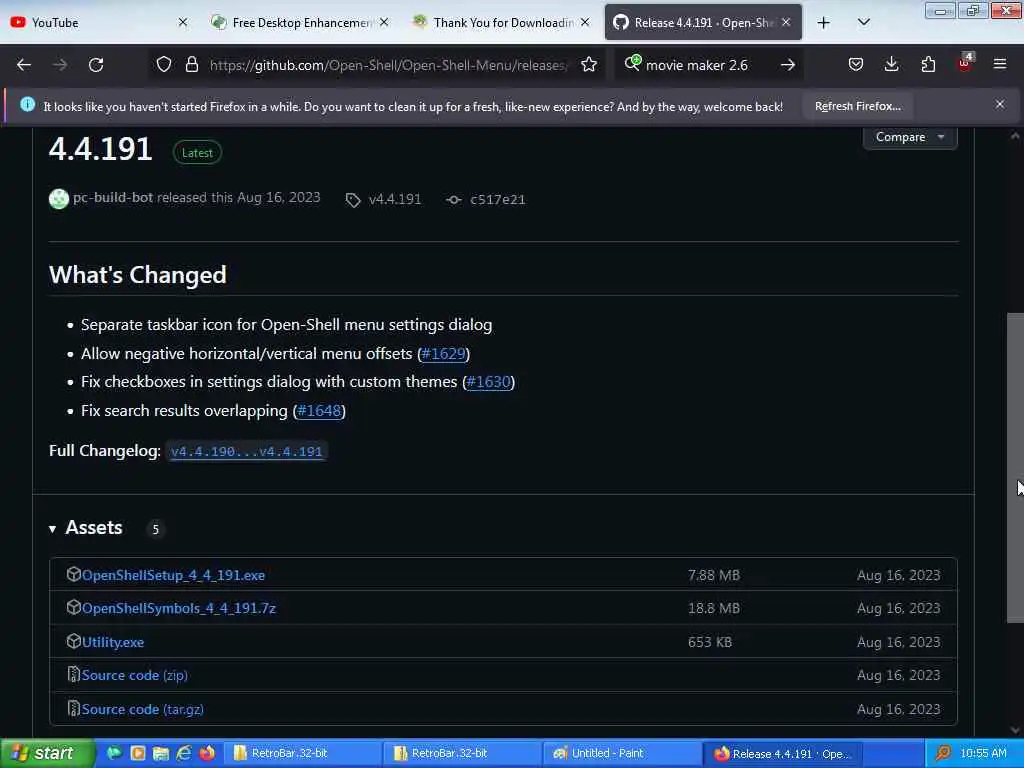Viewport: 1024px width, 768px height.
Task: Open the Firefox downloads panel
Action: pos(891,65)
